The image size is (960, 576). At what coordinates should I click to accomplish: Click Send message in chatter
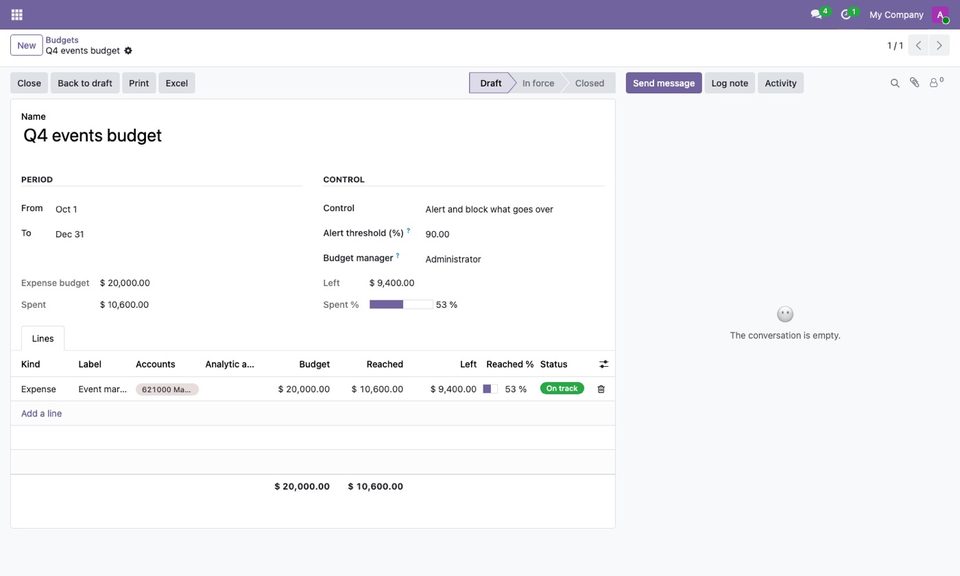(x=664, y=83)
